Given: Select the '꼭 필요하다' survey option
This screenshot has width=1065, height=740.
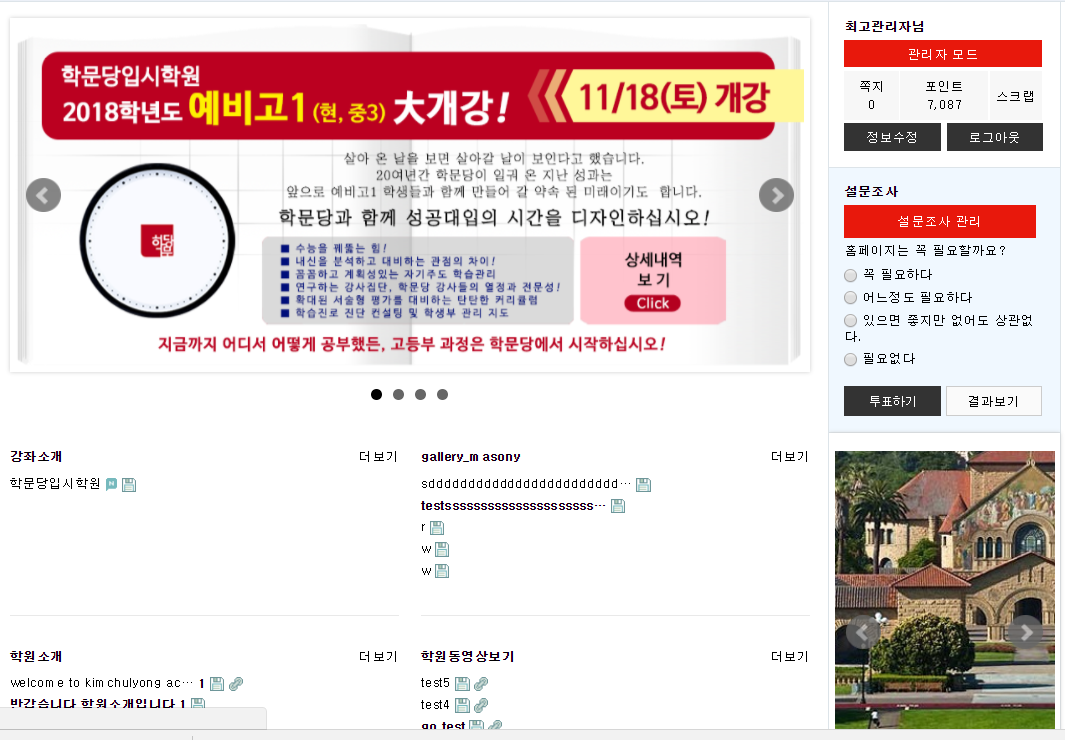Looking at the screenshot, I should (x=851, y=275).
